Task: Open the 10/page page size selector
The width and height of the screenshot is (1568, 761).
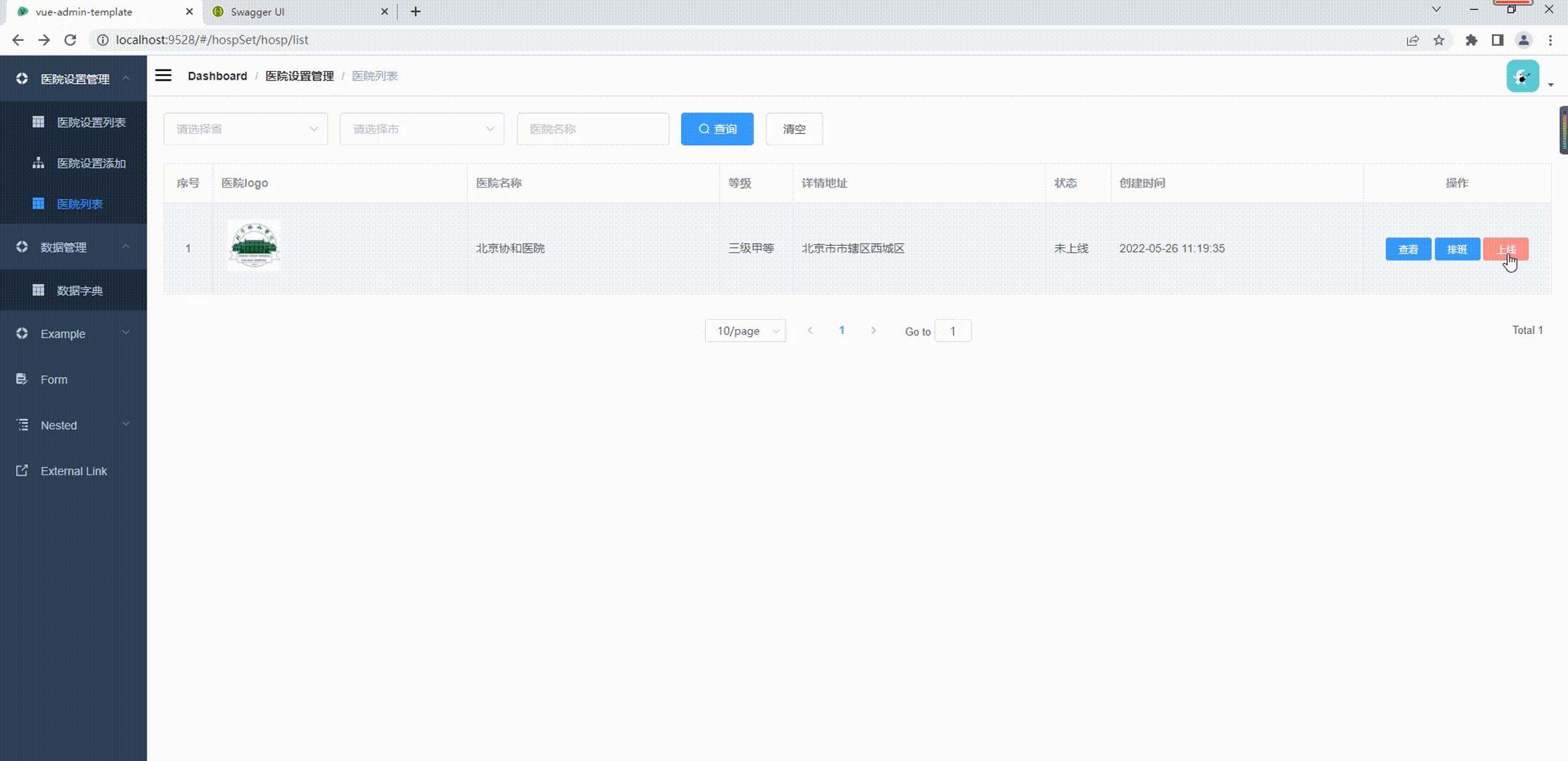Action: [x=745, y=330]
